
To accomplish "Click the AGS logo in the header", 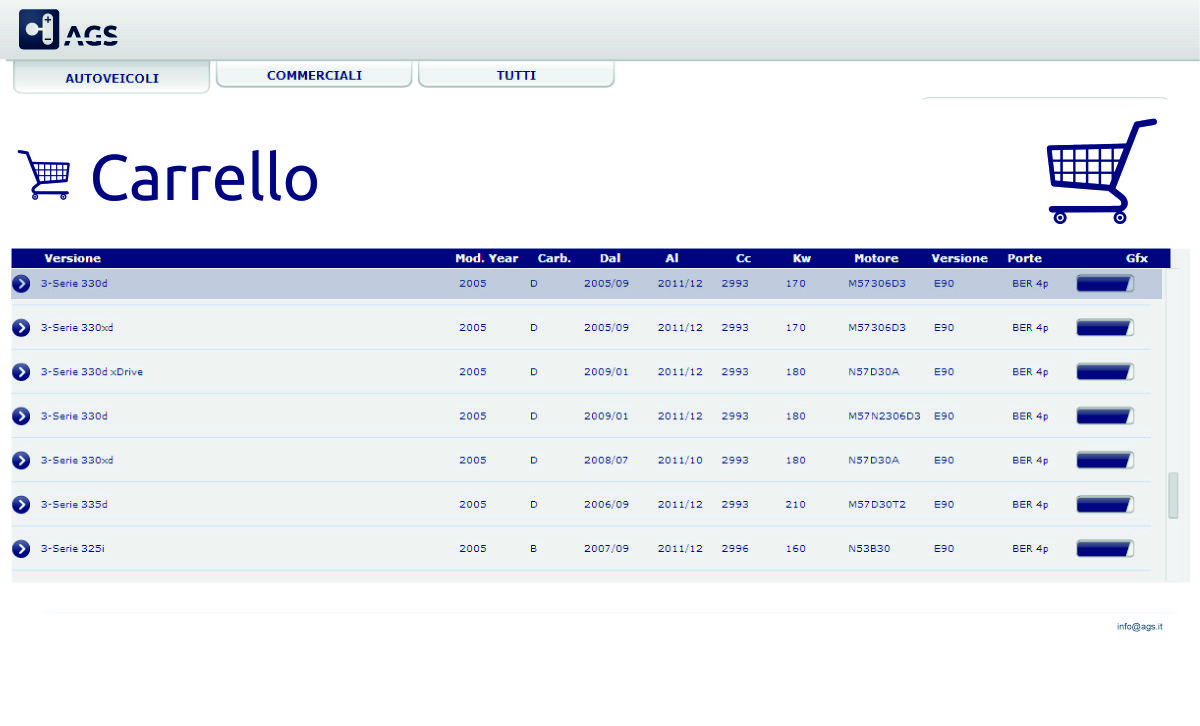I will pos(69,30).
